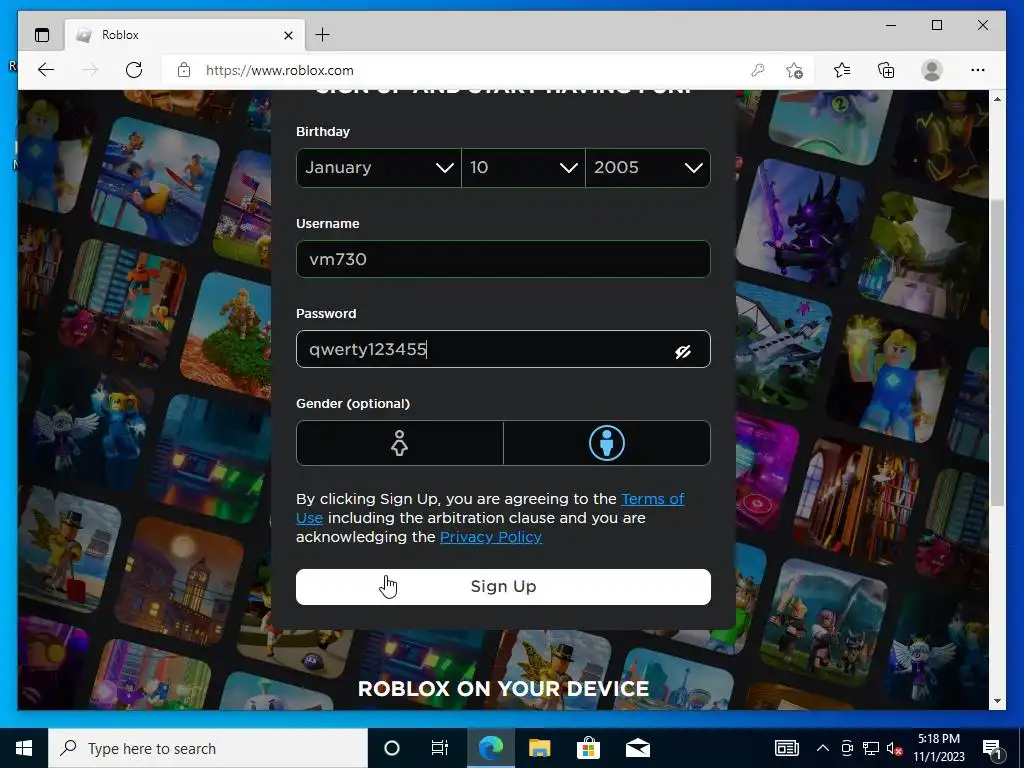Viewport: 1024px width, 768px height.
Task: Toggle password visibility eye icon
Action: 682,352
